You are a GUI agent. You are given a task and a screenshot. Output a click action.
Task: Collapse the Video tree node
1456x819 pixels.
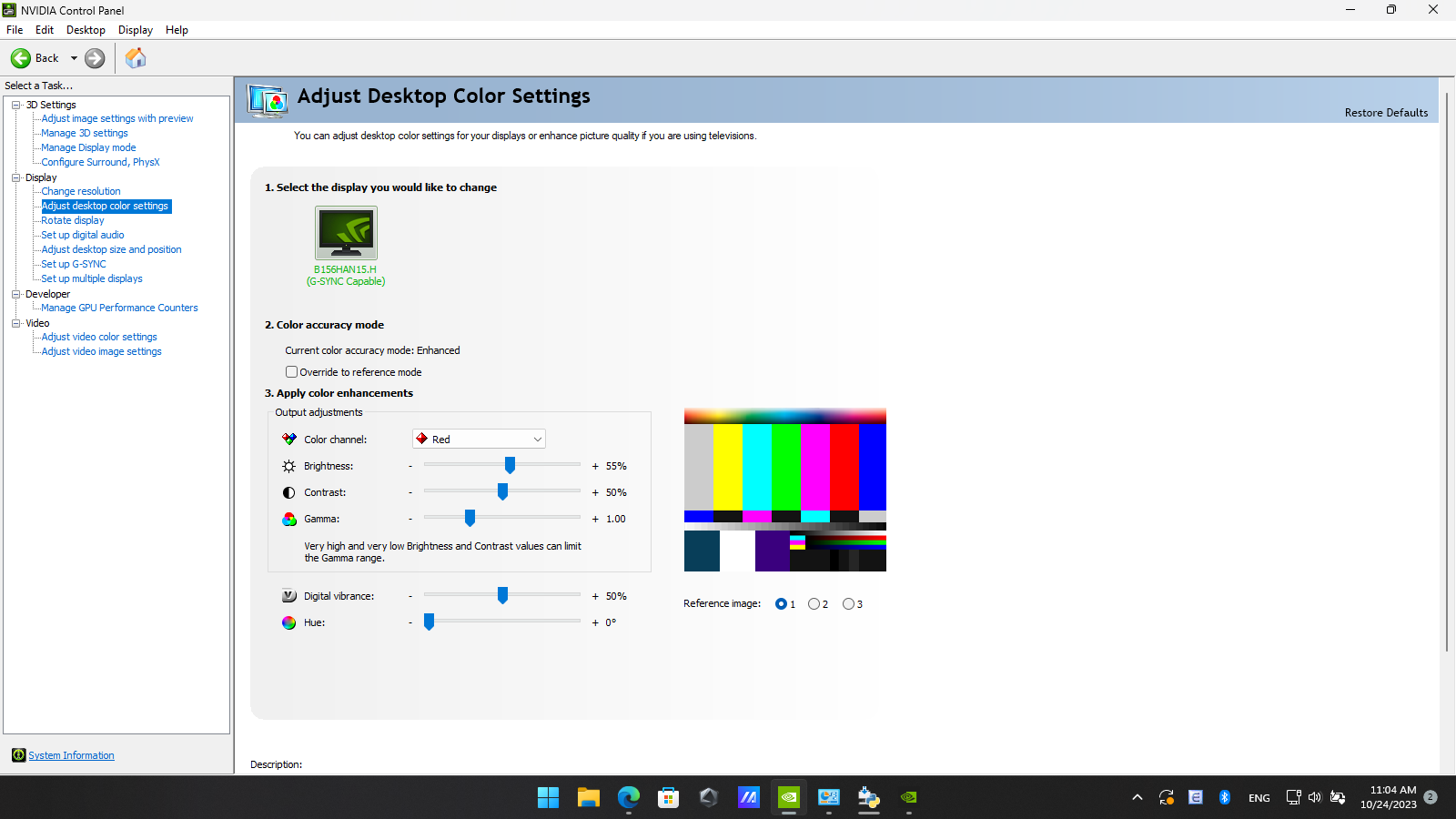click(16, 323)
